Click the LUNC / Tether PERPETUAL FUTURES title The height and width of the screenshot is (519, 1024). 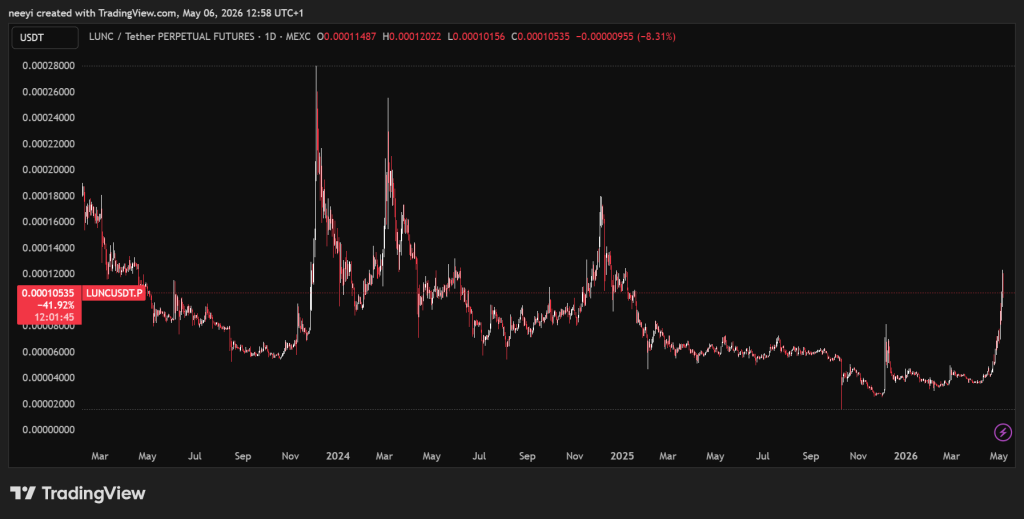[172, 37]
